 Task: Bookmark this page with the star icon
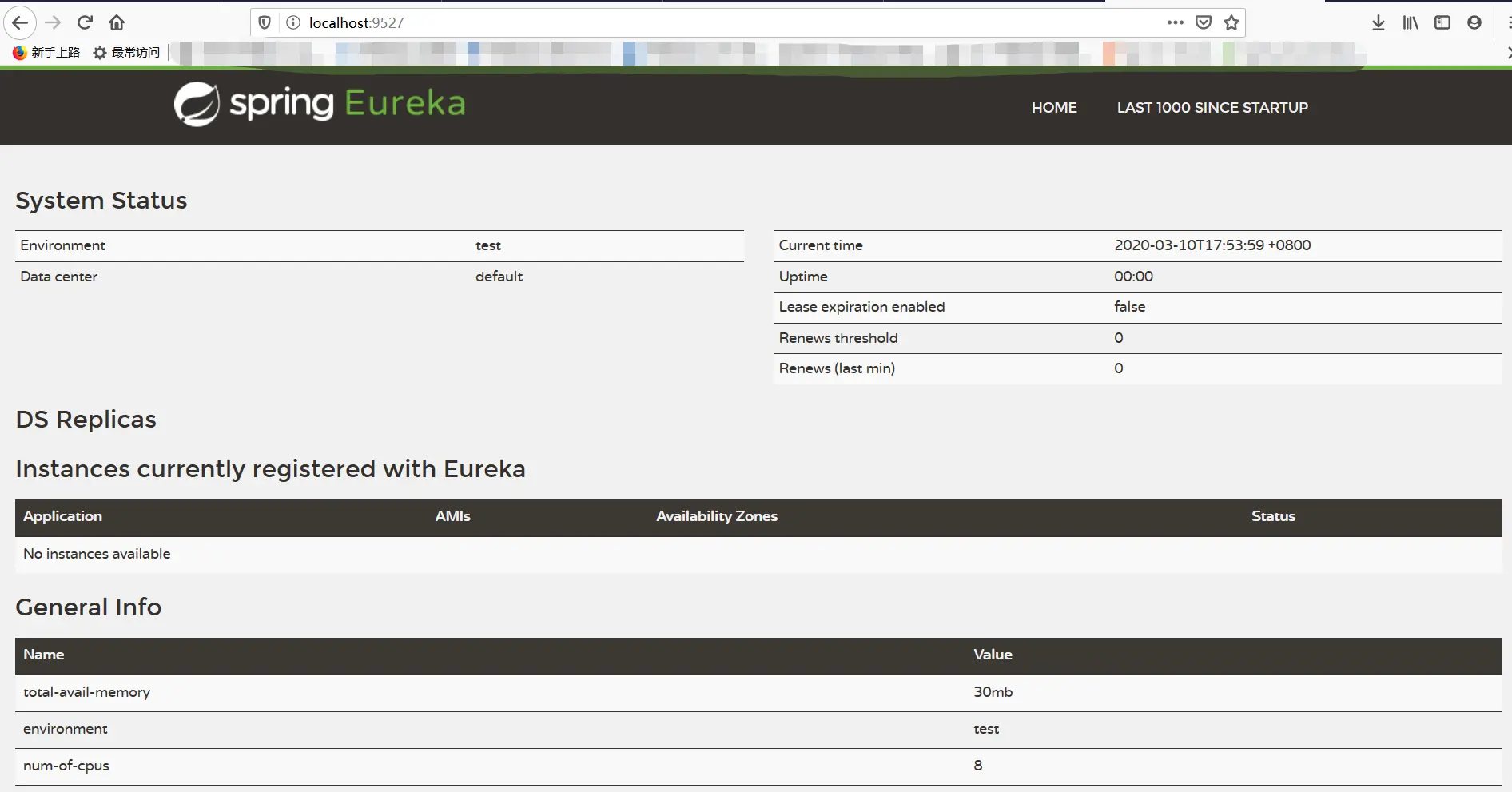tap(1231, 22)
